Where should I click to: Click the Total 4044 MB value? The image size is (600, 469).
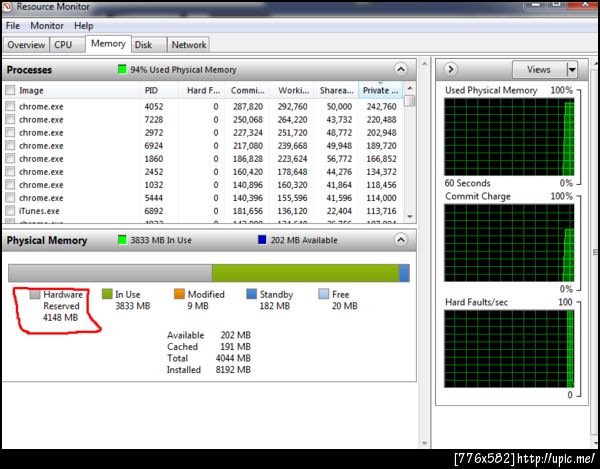tap(233, 358)
